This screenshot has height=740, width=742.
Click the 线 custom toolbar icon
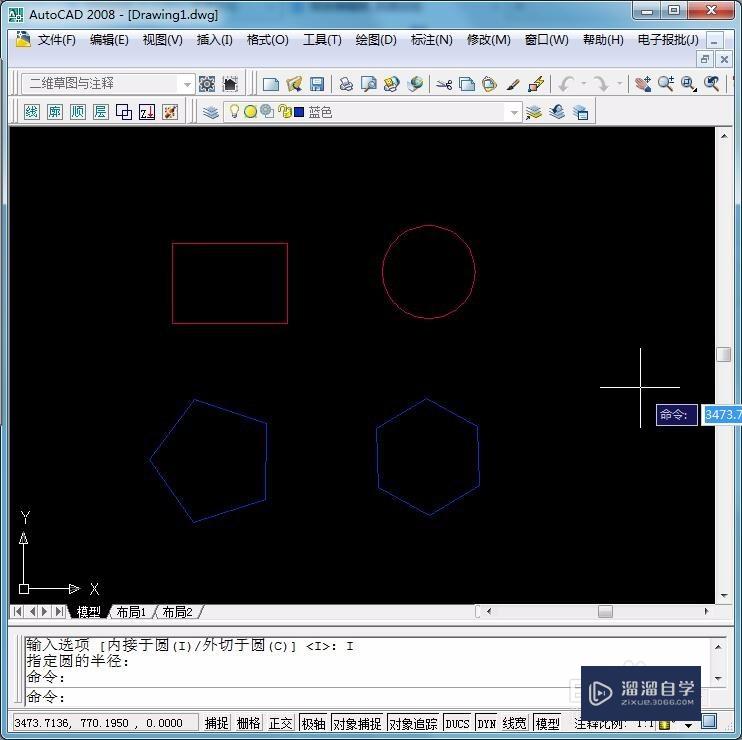32,112
